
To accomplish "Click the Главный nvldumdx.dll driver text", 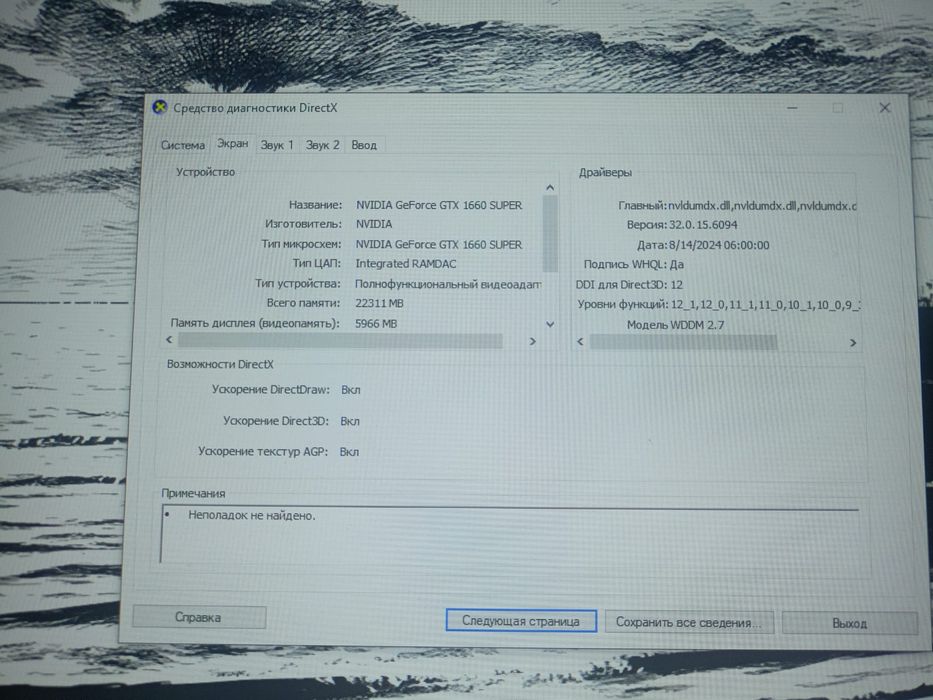I will click(x=737, y=206).
